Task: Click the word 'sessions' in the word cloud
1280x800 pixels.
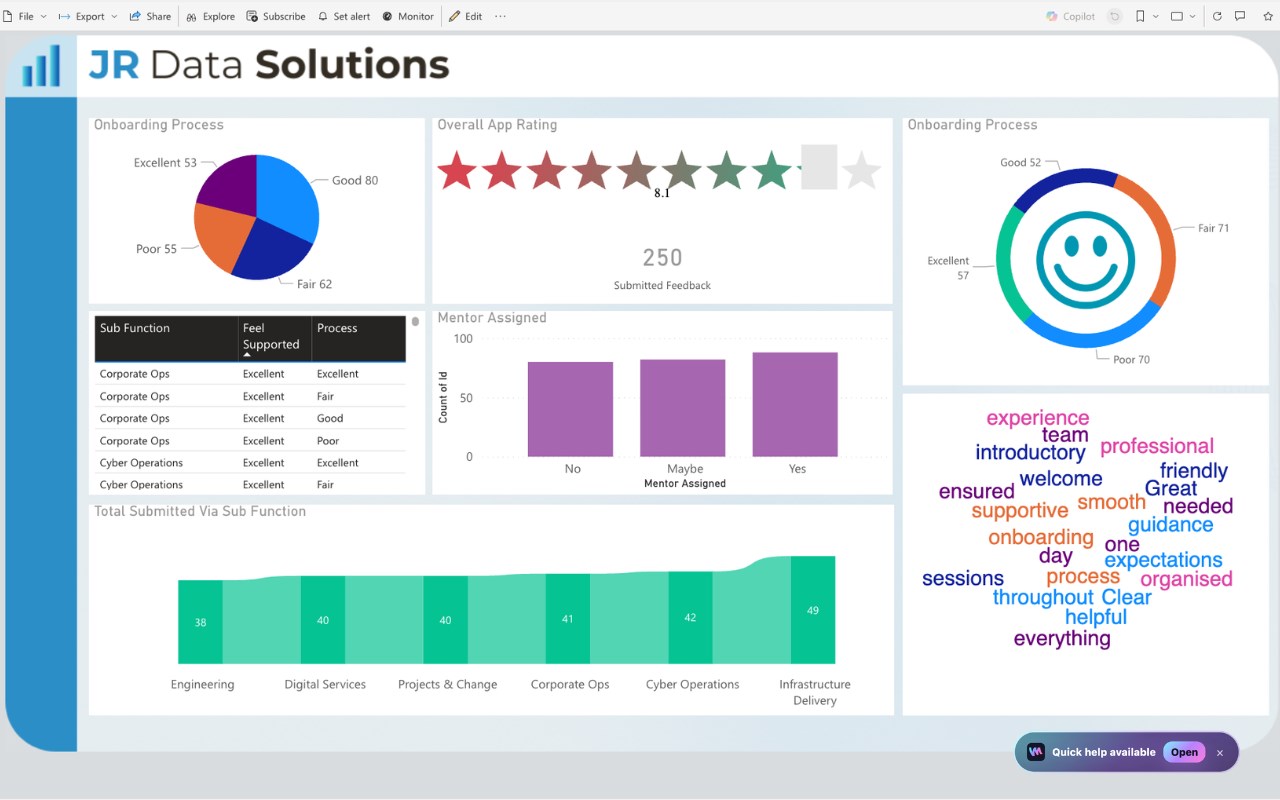Action: tap(963, 578)
